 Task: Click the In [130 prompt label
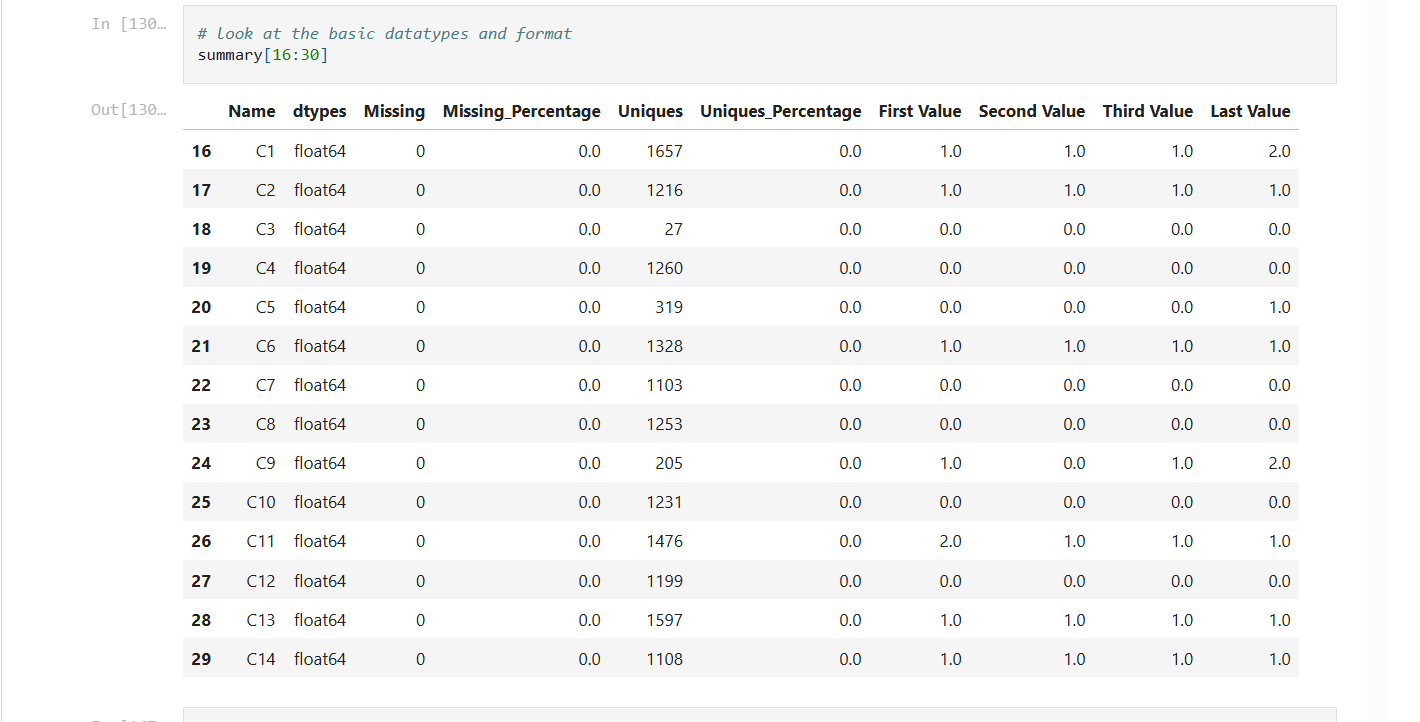pos(129,24)
